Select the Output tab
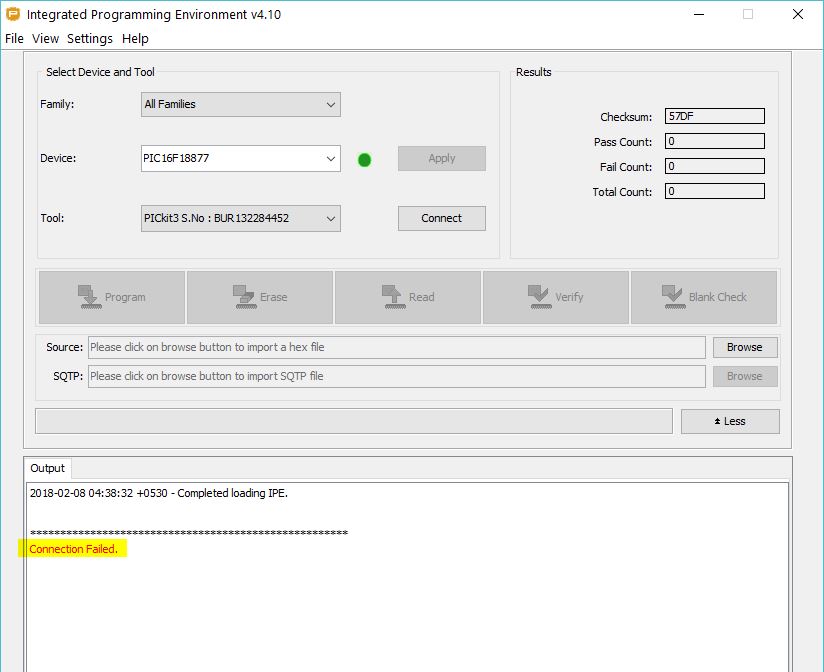This screenshot has width=824, height=672. pos(47,468)
